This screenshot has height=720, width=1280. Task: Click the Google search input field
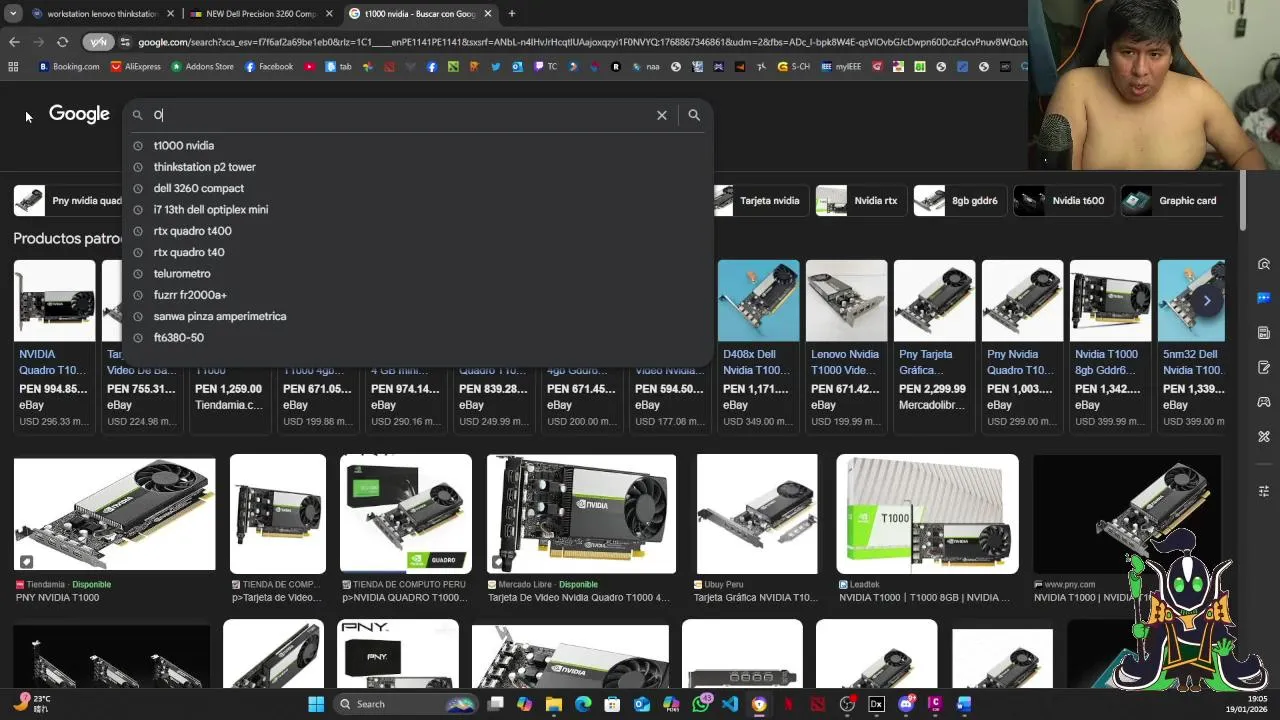[x=400, y=115]
